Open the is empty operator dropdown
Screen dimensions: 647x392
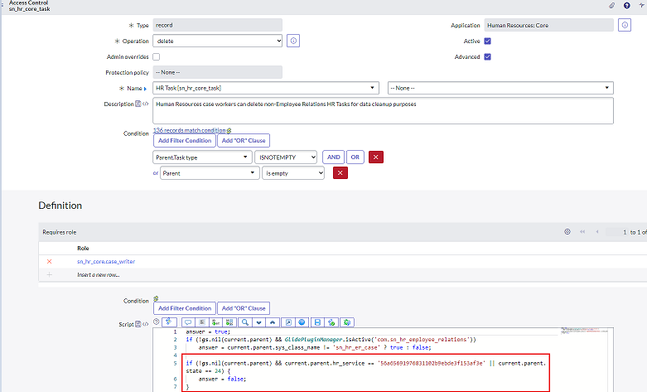click(293, 173)
